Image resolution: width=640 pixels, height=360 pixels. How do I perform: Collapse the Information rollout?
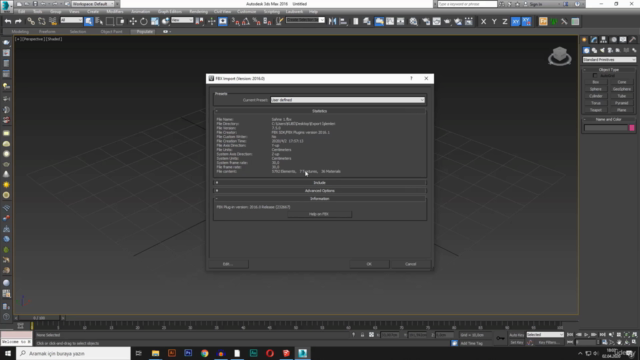click(x=320, y=199)
